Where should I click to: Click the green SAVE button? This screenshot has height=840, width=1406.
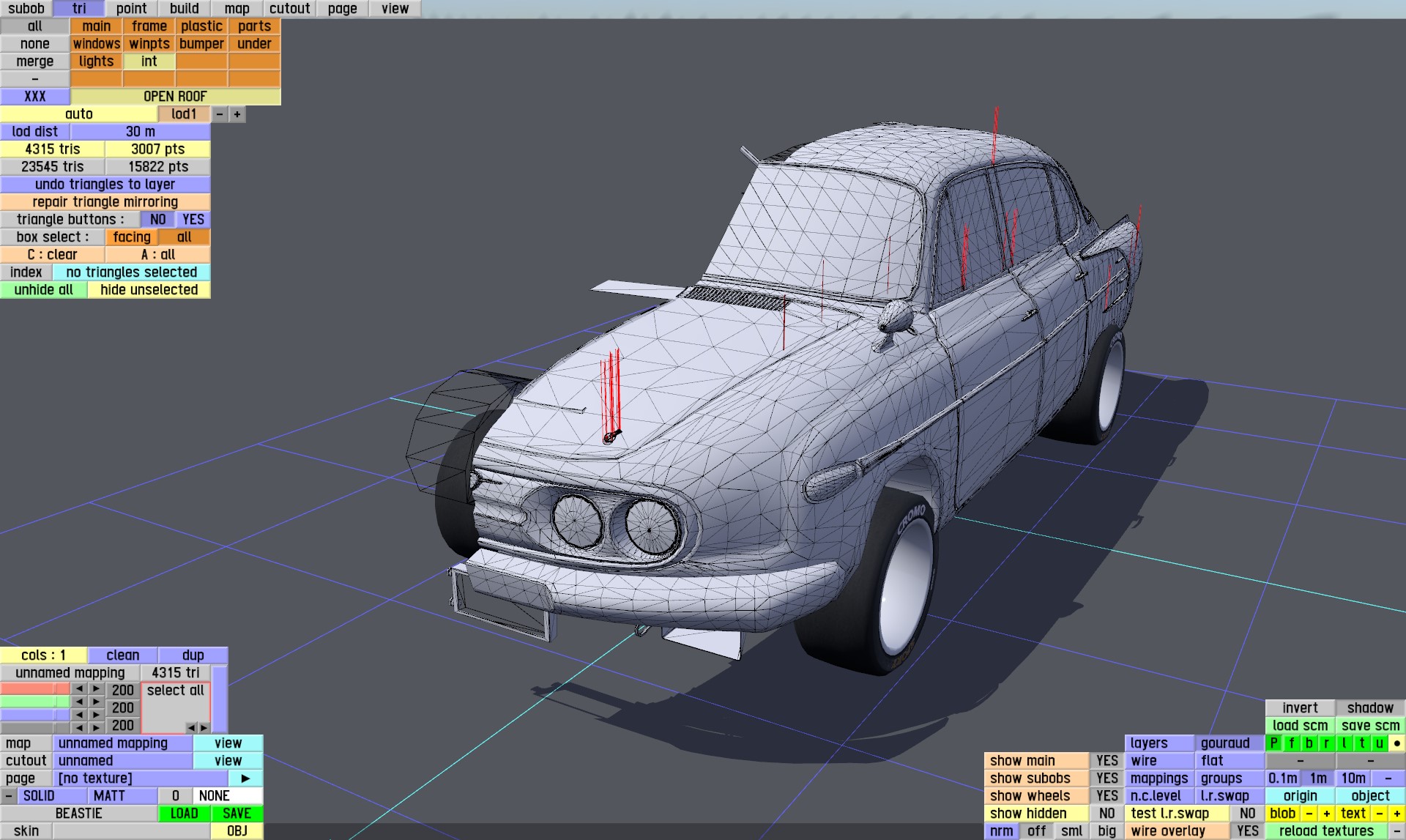point(237,814)
